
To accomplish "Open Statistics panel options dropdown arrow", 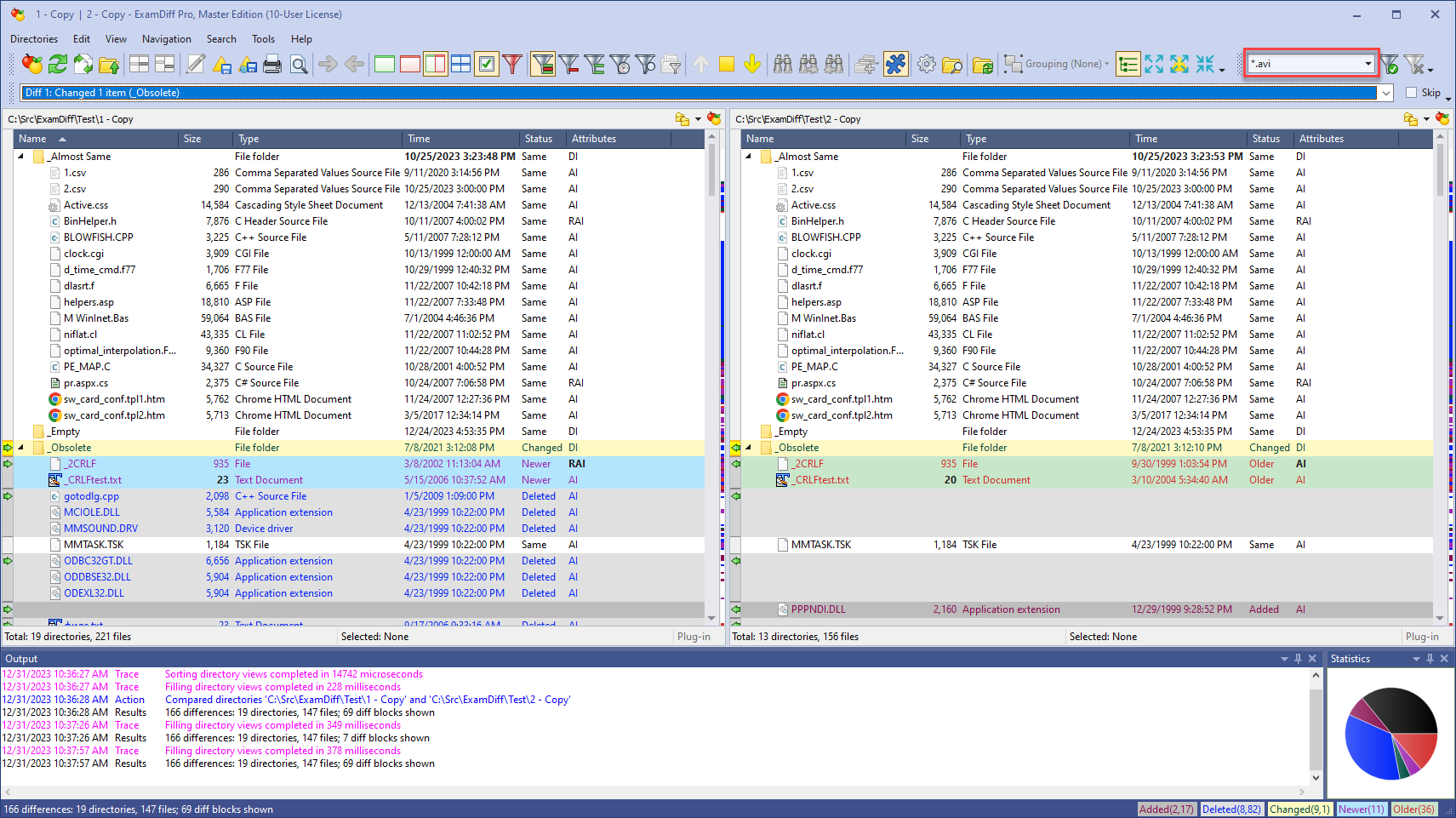I will point(1417,659).
